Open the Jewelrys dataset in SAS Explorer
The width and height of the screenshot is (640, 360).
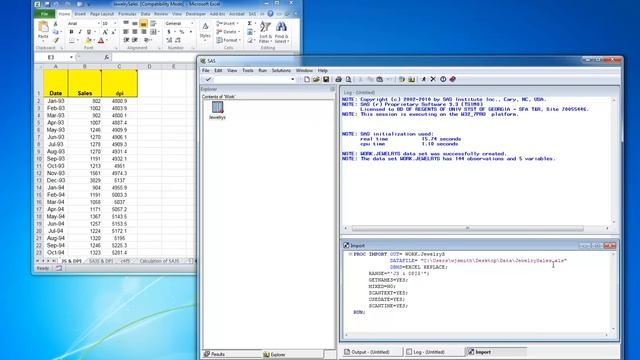pyautogui.click(x=217, y=110)
